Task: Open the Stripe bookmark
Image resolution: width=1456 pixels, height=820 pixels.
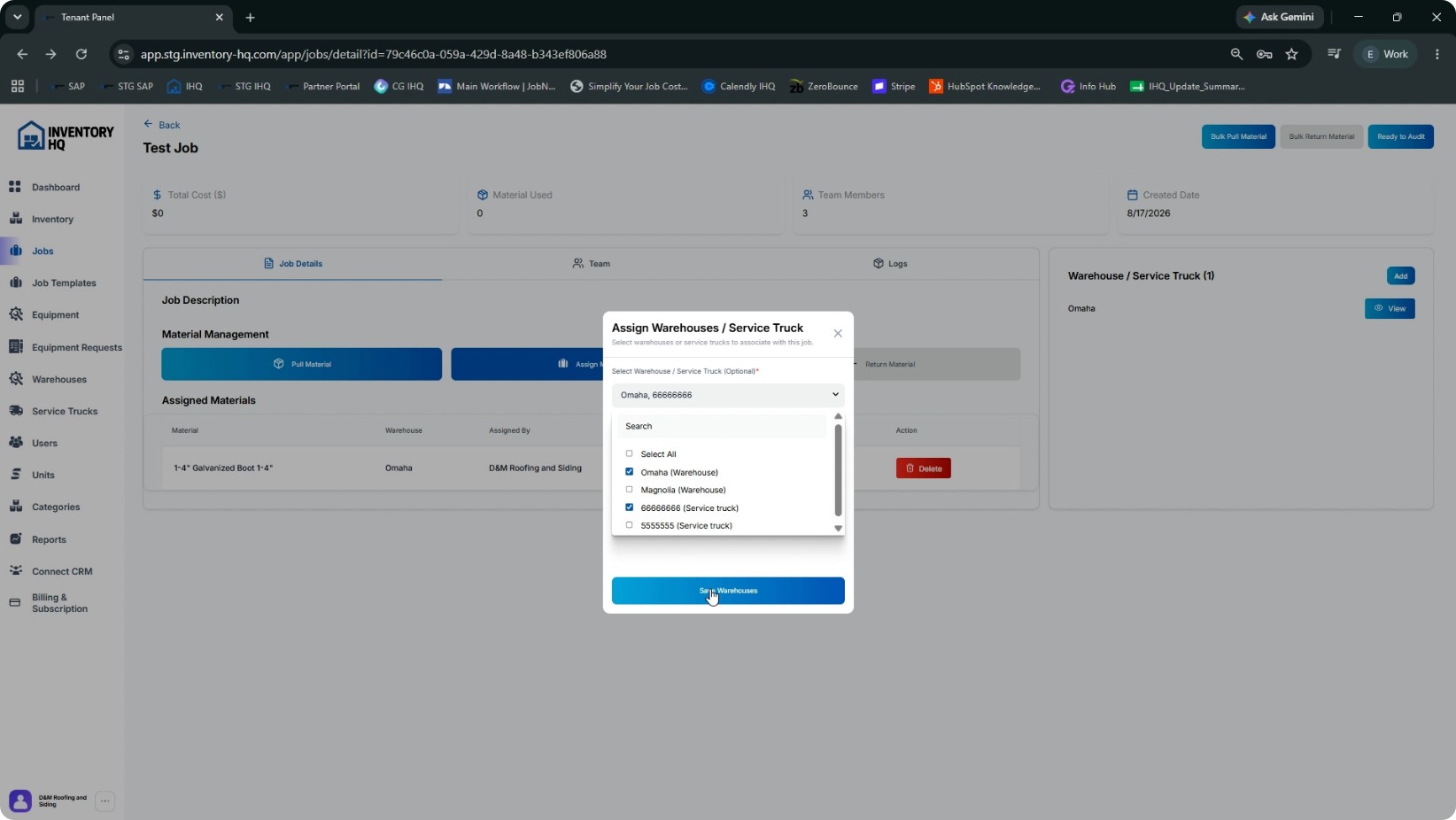Action: click(x=894, y=86)
